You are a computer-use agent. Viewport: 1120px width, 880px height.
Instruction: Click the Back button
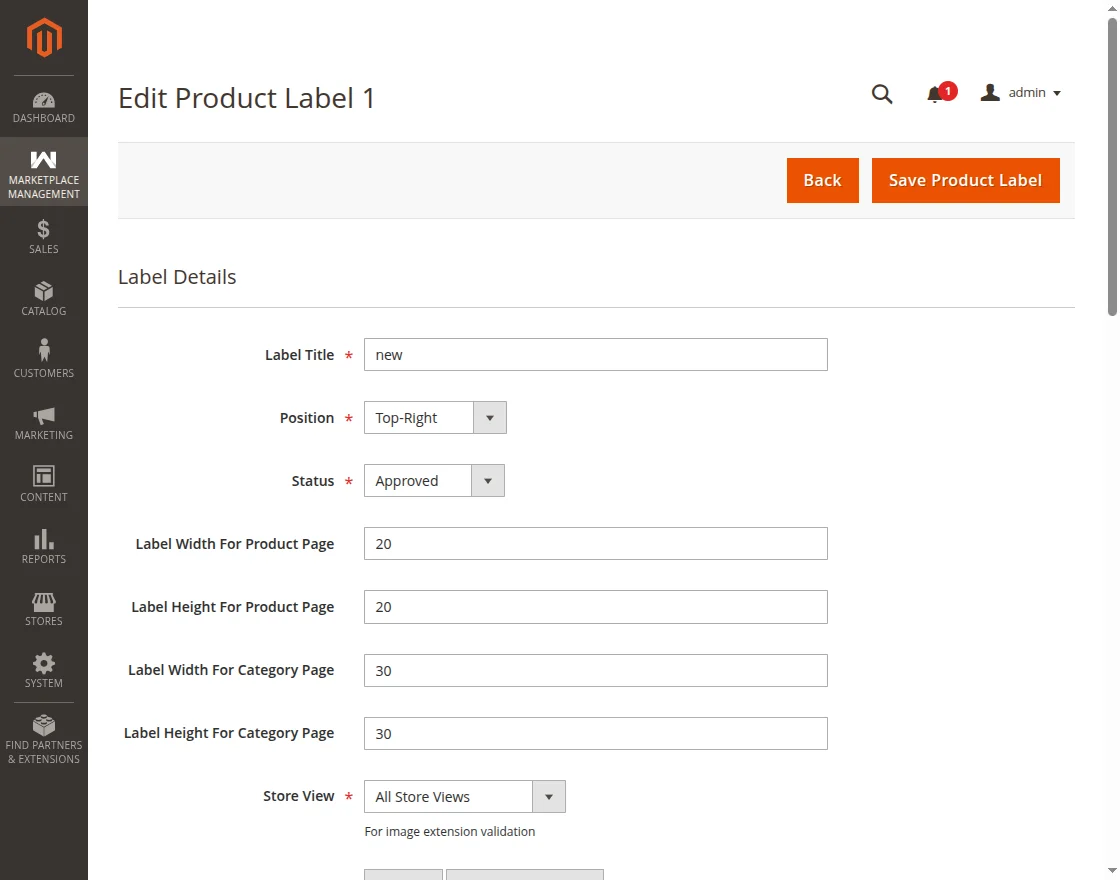[x=822, y=181]
